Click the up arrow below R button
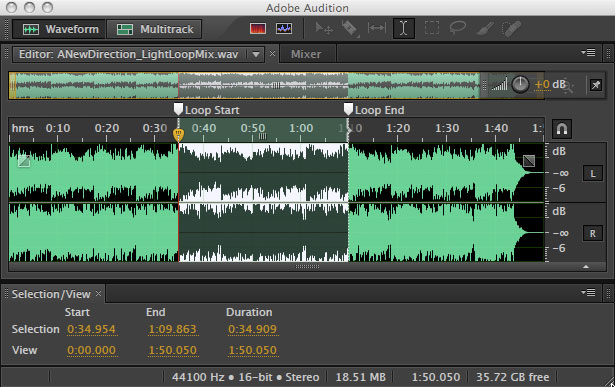The height and width of the screenshot is (387, 615). (586, 267)
